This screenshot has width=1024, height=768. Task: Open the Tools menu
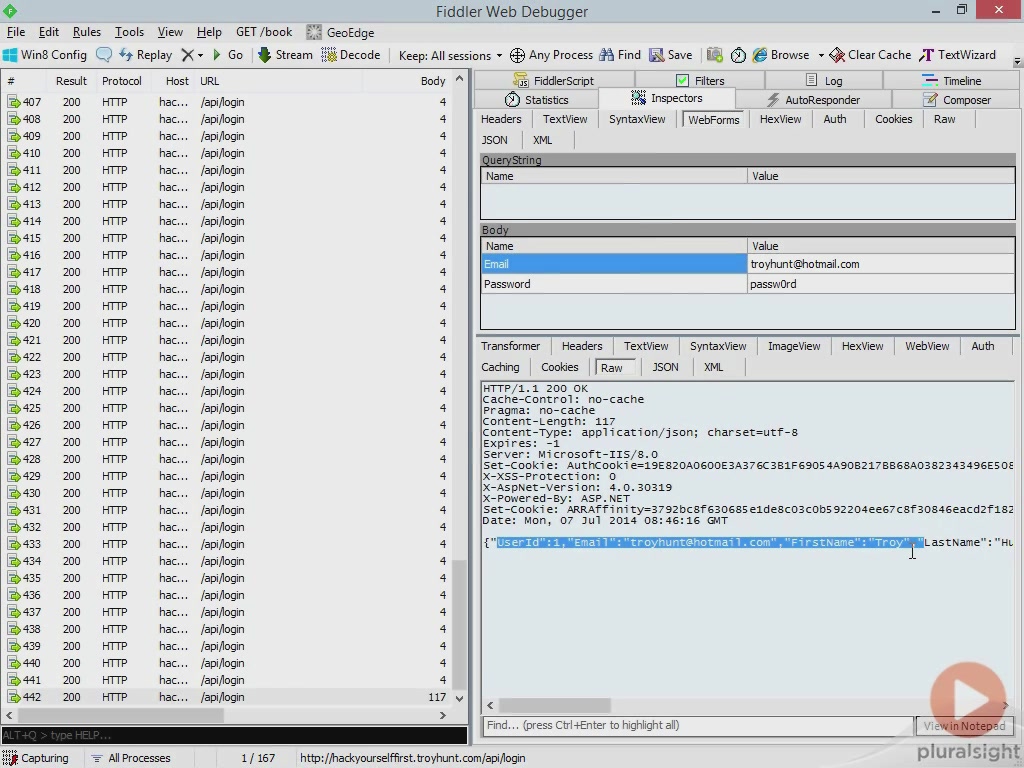(x=129, y=32)
